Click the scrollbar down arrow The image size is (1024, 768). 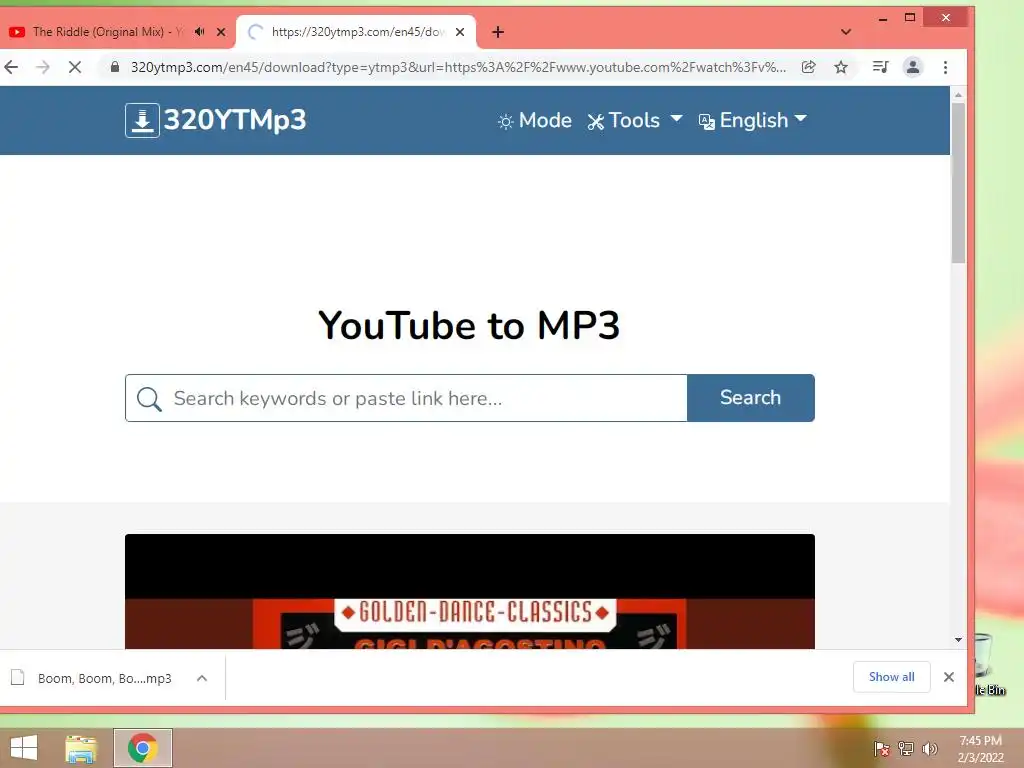coord(958,640)
